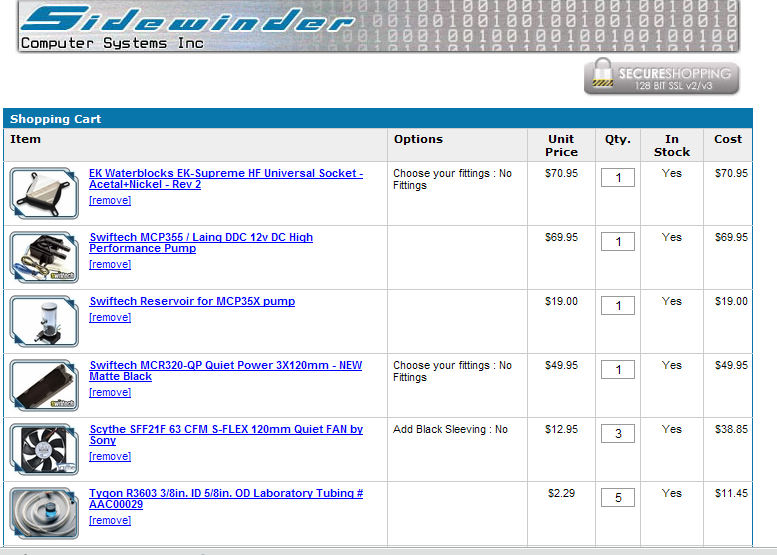Viewport: 777px width, 555px height.
Task: Open the EK Supreme HF waterblock thumbnail
Action: click(x=44, y=193)
